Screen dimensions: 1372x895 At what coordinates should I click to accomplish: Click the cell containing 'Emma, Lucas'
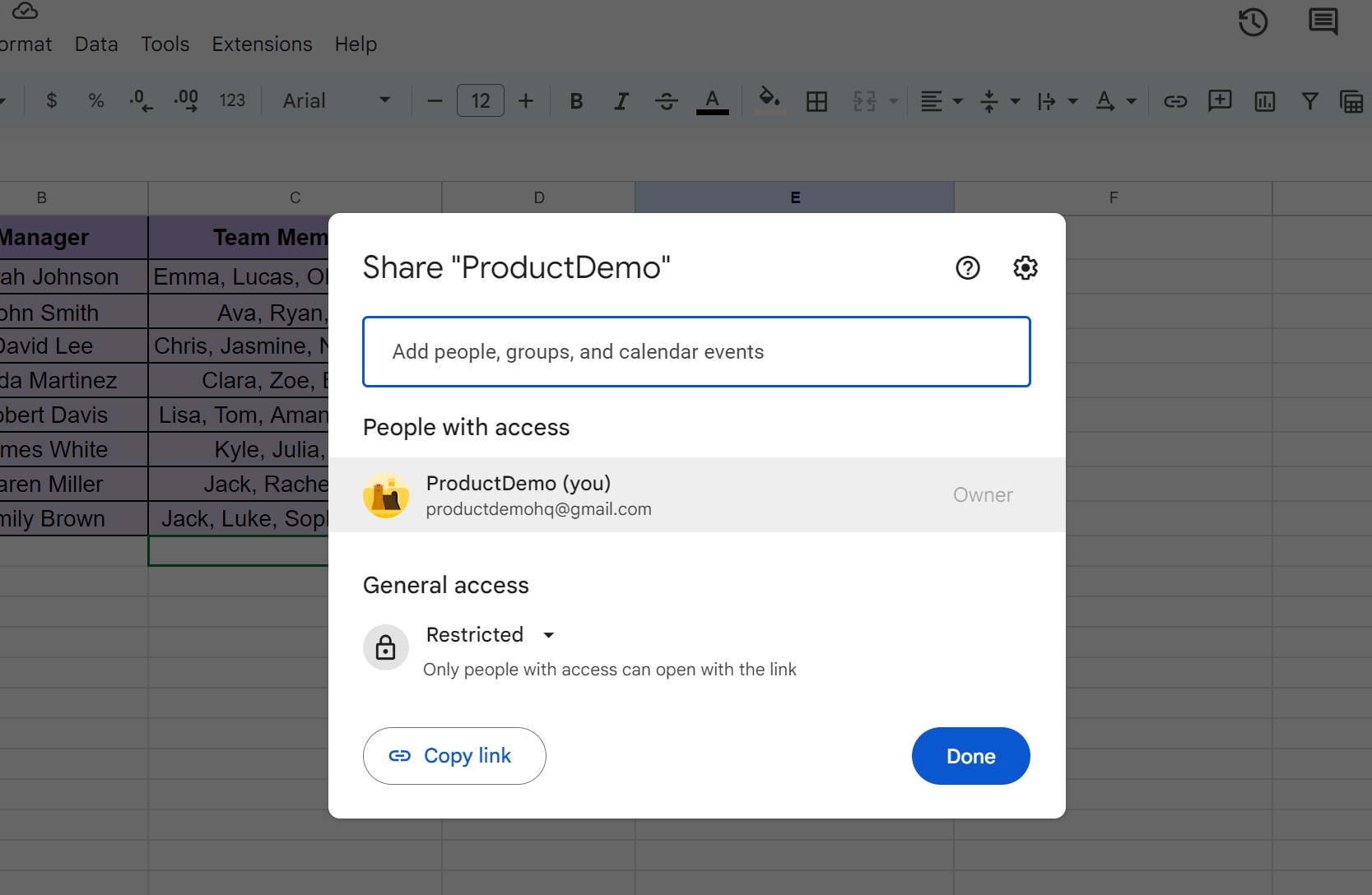pyautogui.click(x=239, y=276)
